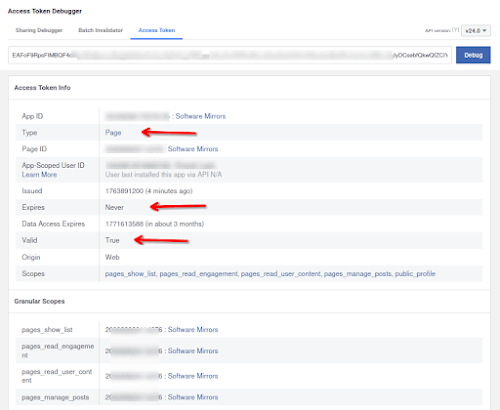
Task: Click the granular 'pages_manage_posts' row label
Action: click(x=55, y=397)
